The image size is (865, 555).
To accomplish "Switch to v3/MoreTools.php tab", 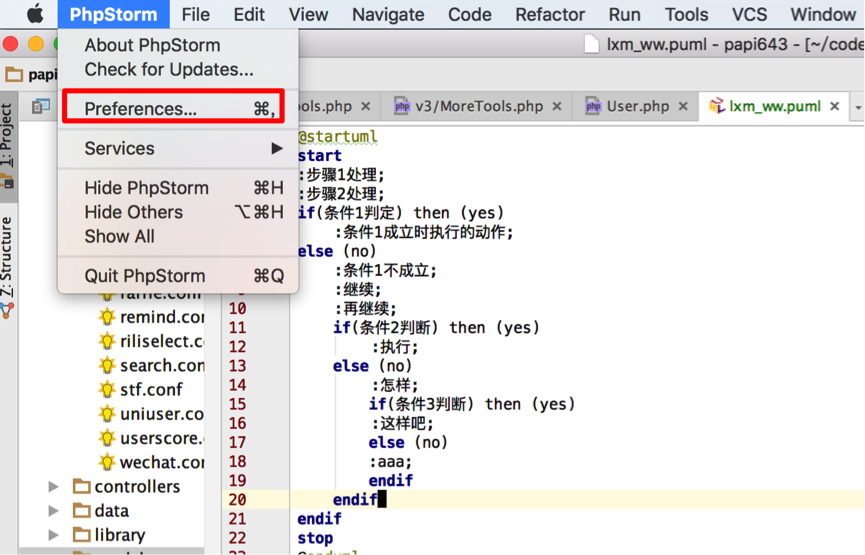I will [479, 106].
